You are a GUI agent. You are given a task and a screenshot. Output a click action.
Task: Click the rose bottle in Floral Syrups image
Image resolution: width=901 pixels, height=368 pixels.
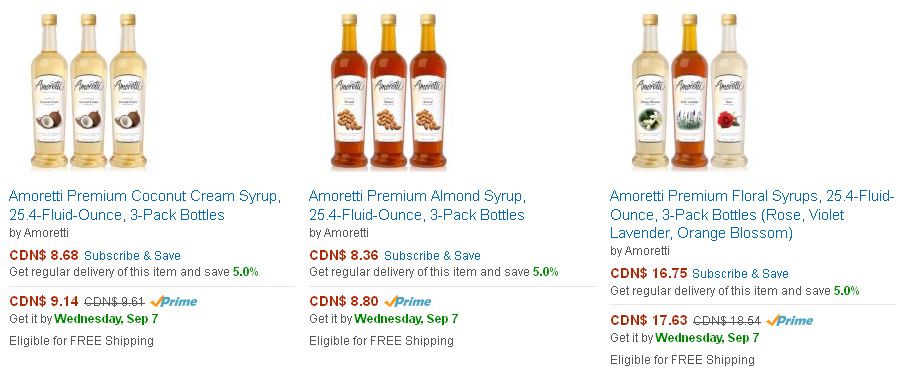tap(729, 91)
